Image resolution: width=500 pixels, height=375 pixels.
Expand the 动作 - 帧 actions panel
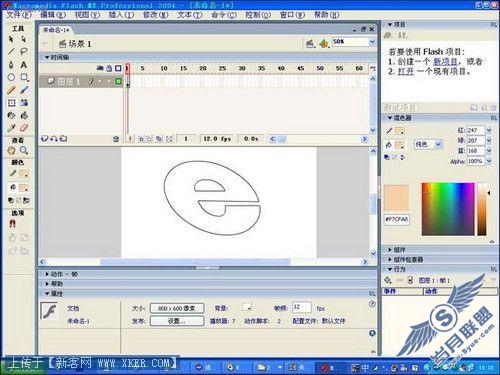[x=47, y=274]
